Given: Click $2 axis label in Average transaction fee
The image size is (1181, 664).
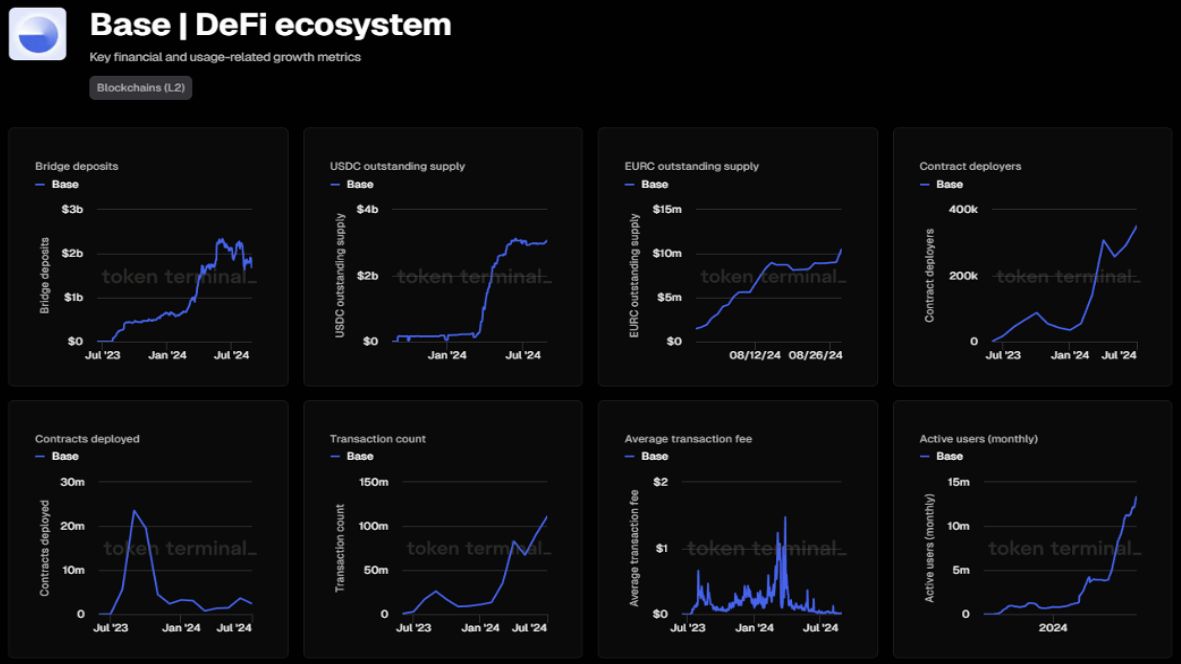Looking at the screenshot, I should click(x=661, y=482).
